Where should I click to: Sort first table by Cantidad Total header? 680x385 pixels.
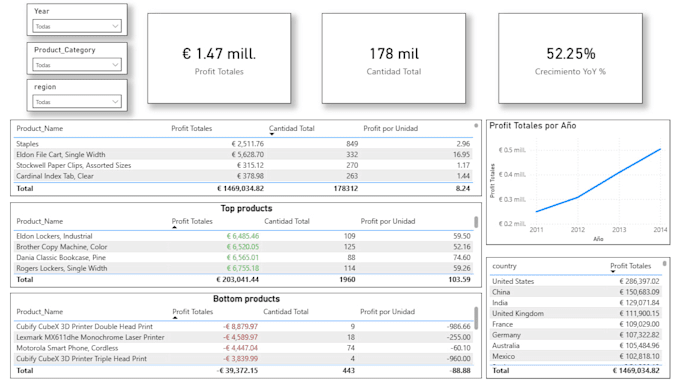pyautogui.click(x=291, y=128)
